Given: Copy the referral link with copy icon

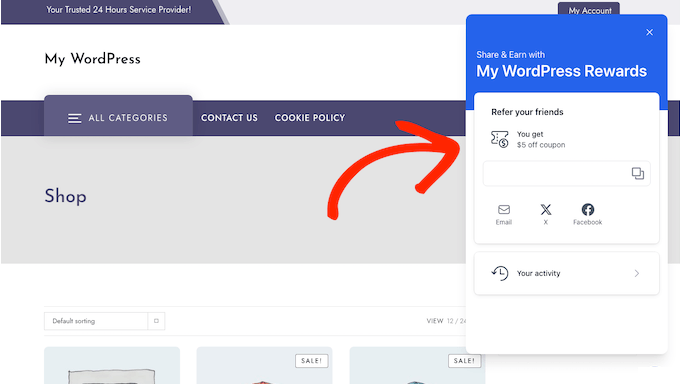Looking at the screenshot, I should [x=638, y=174].
